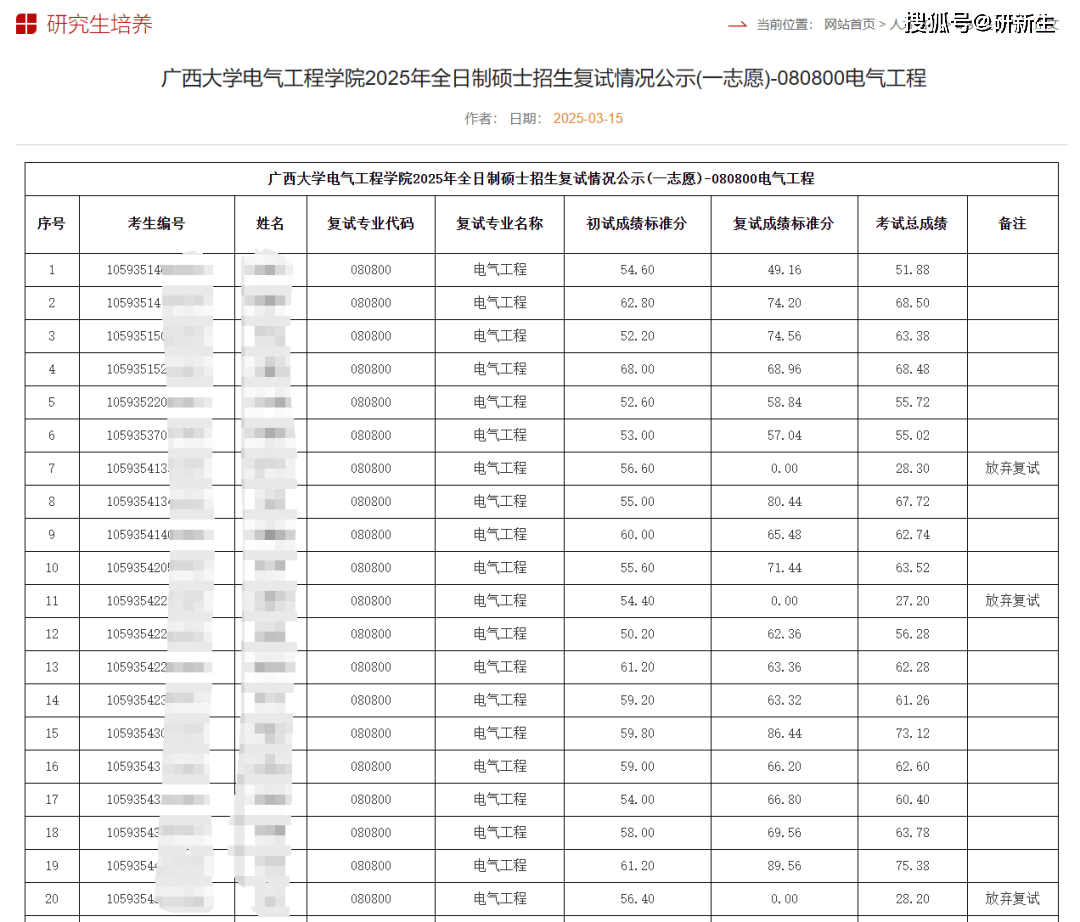Select 放弃复试 remark in row 20
This screenshot has width=1080, height=922.
pos(1012,899)
